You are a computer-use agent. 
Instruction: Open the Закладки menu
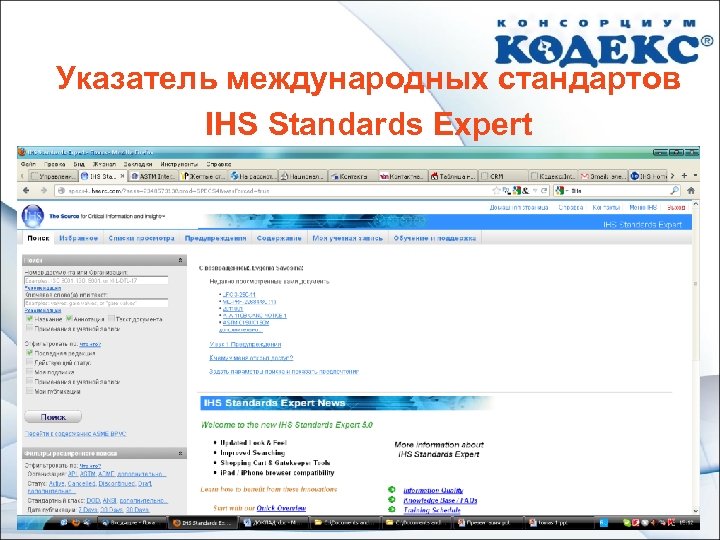click(138, 164)
